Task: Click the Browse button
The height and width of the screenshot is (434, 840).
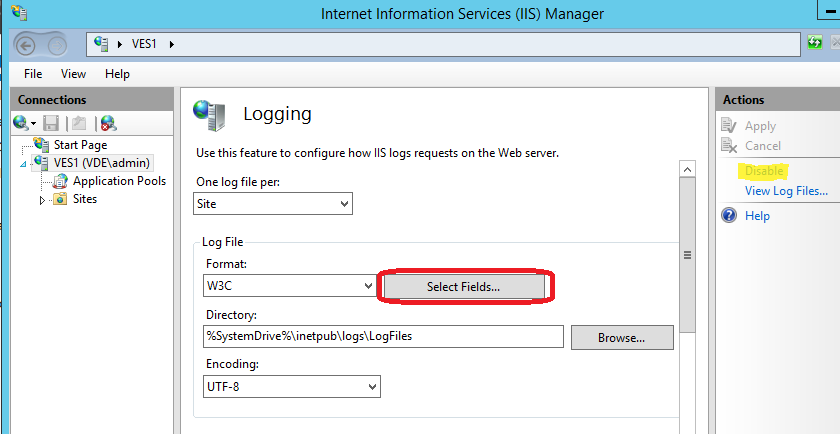Action: click(621, 338)
